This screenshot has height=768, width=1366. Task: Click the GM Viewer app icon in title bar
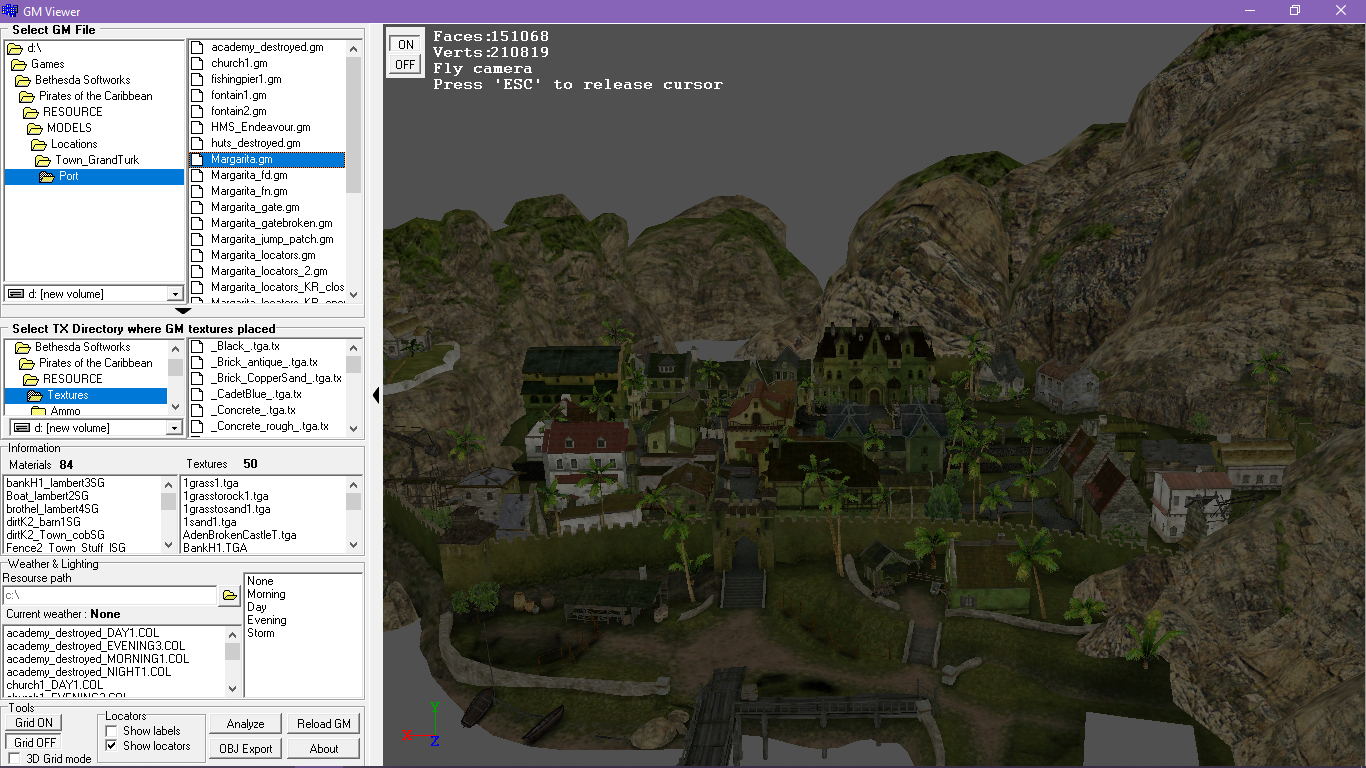click(x=10, y=10)
